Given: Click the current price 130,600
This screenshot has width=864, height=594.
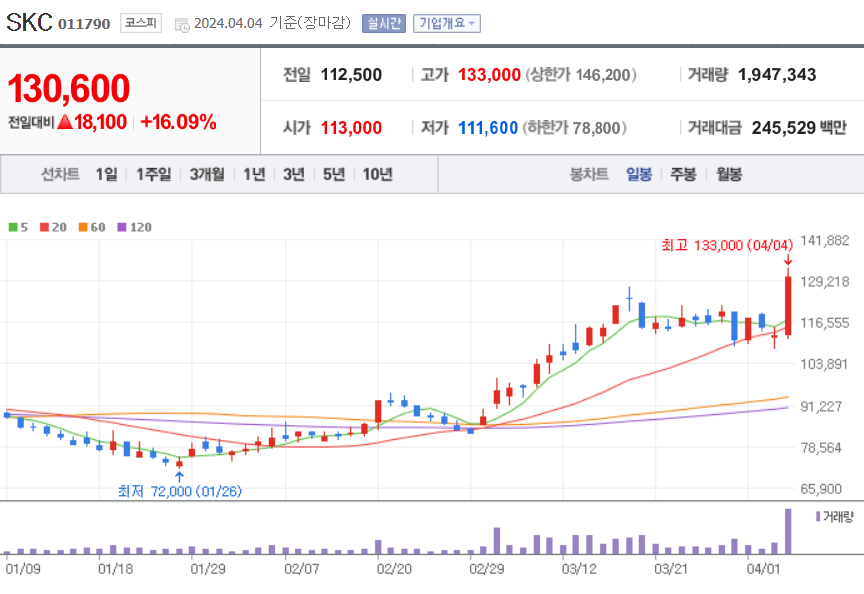Looking at the screenshot, I should coord(69,88).
